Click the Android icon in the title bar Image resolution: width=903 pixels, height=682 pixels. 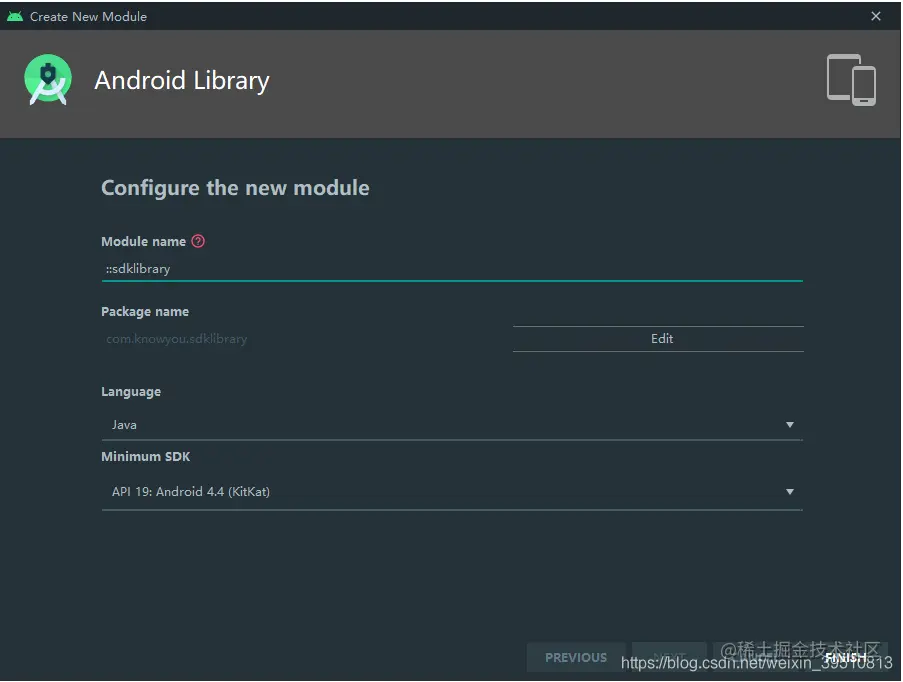pos(15,16)
